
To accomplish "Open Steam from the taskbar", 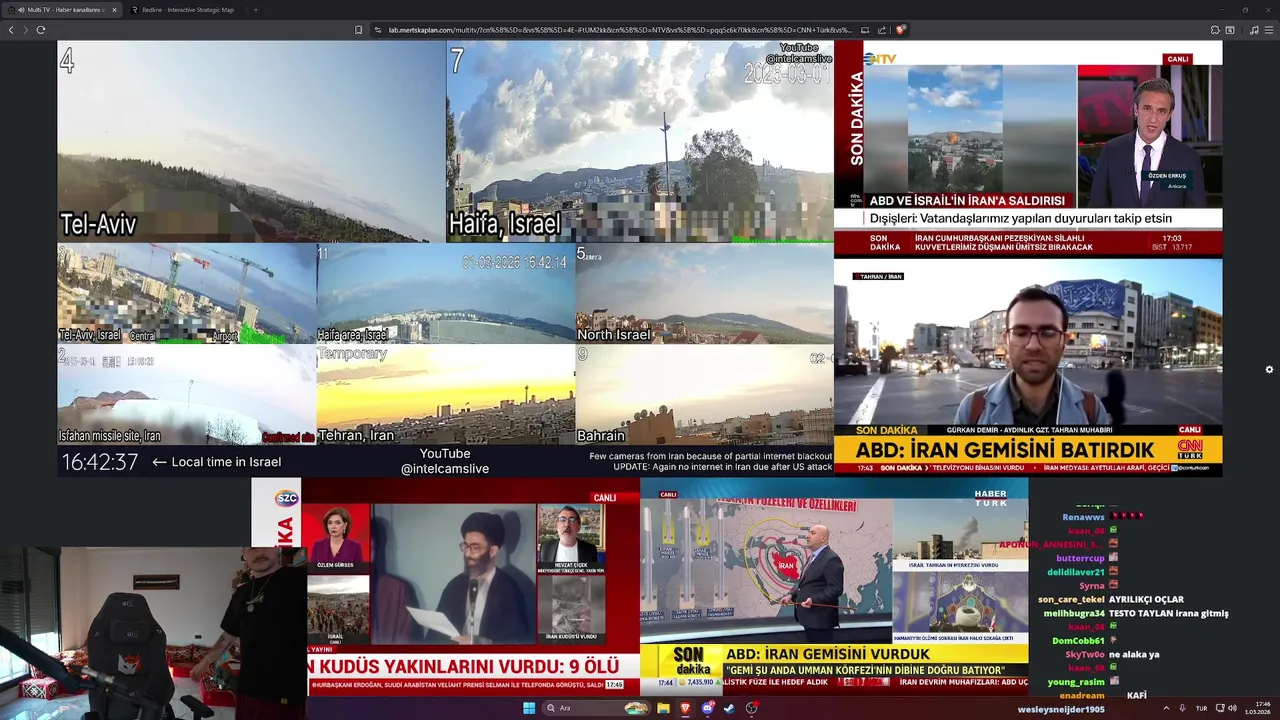I will pyautogui.click(x=729, y=708).
